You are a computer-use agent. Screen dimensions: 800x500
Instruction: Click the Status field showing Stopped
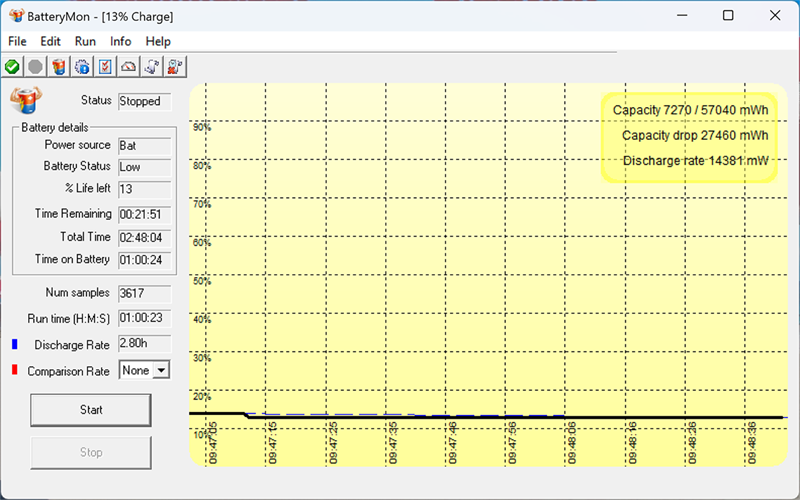coord(145,102)
